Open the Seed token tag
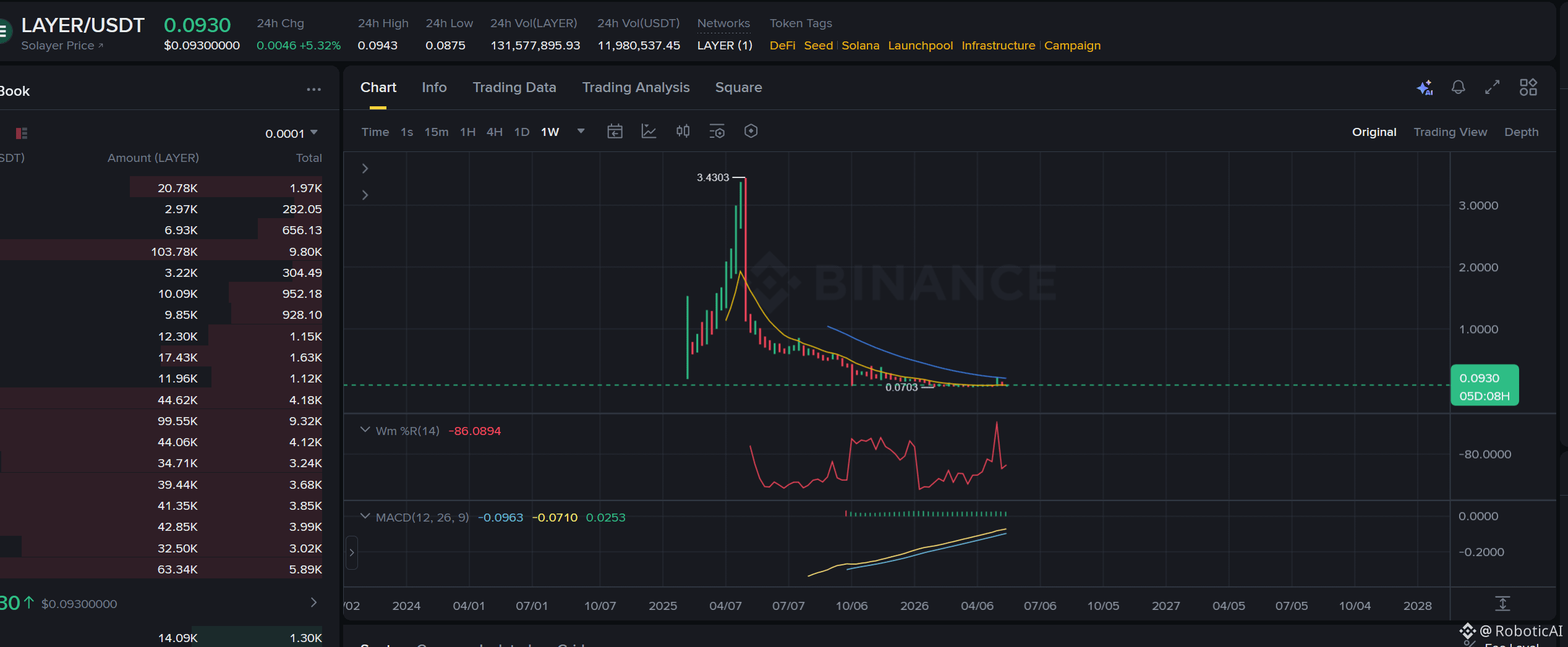 [818, 46]
